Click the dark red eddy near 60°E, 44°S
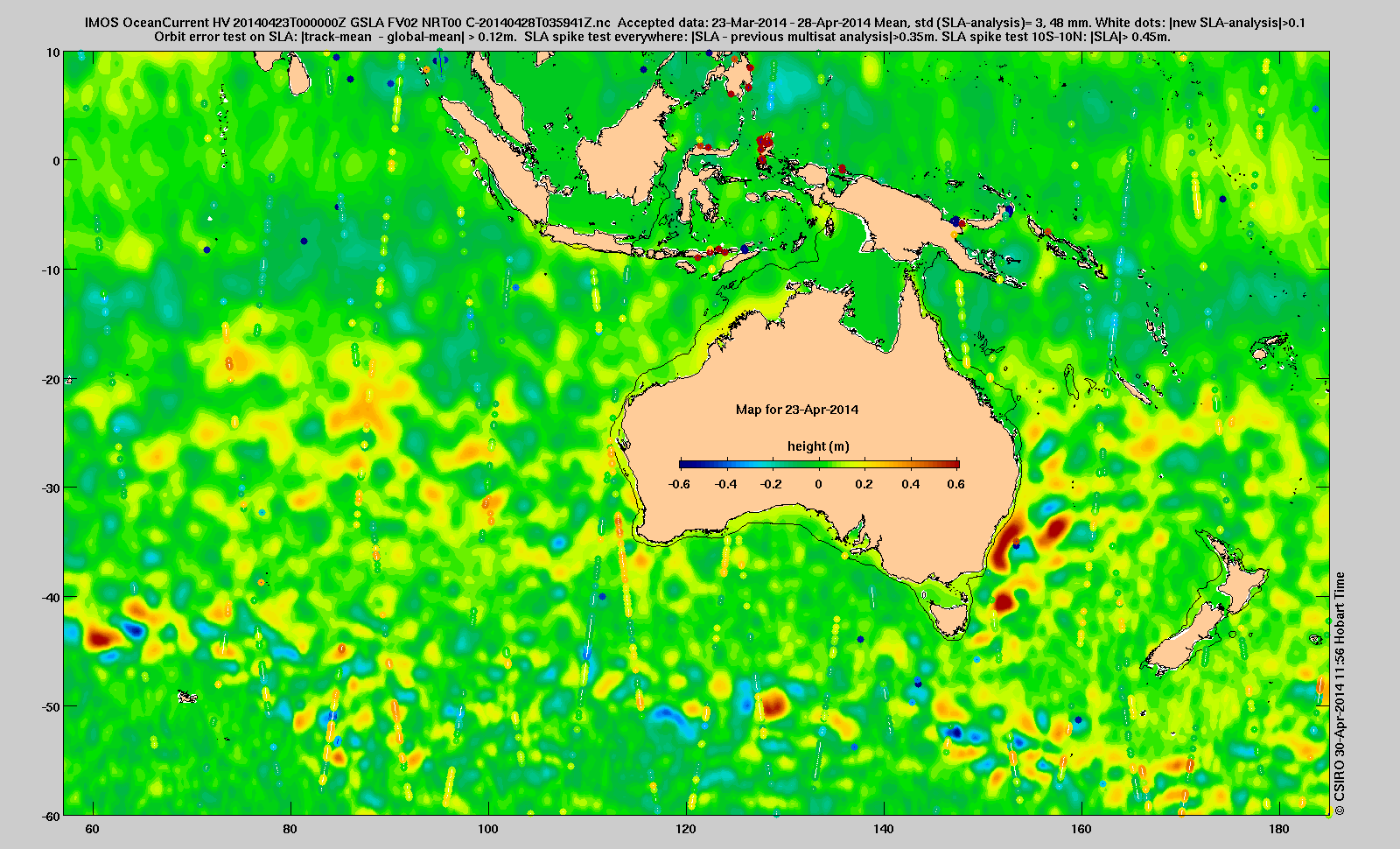 pyautogui.click(x=102, y=637)
